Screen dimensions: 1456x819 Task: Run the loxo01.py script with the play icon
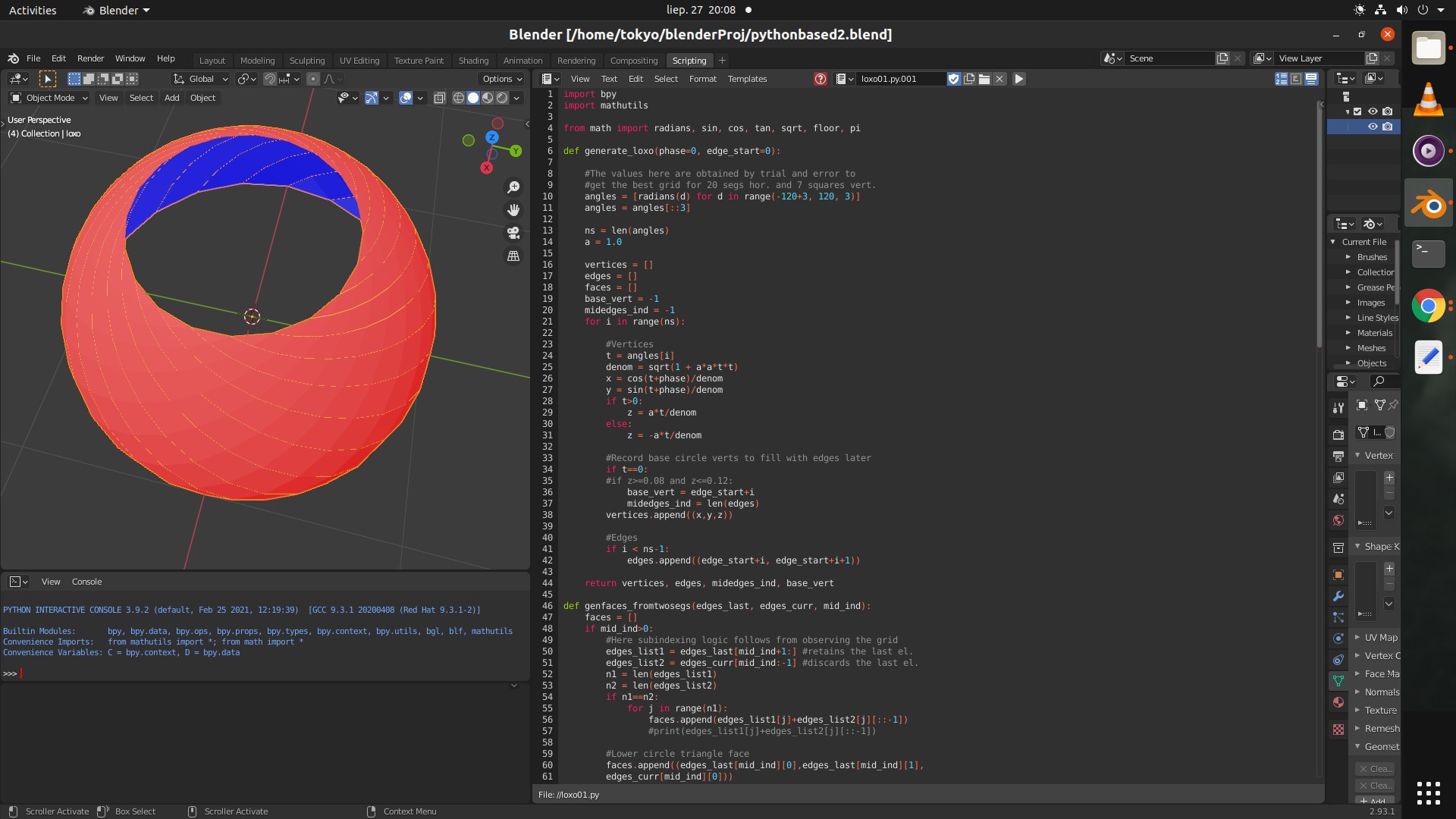pyautogui.click(x=1019, y=79)
